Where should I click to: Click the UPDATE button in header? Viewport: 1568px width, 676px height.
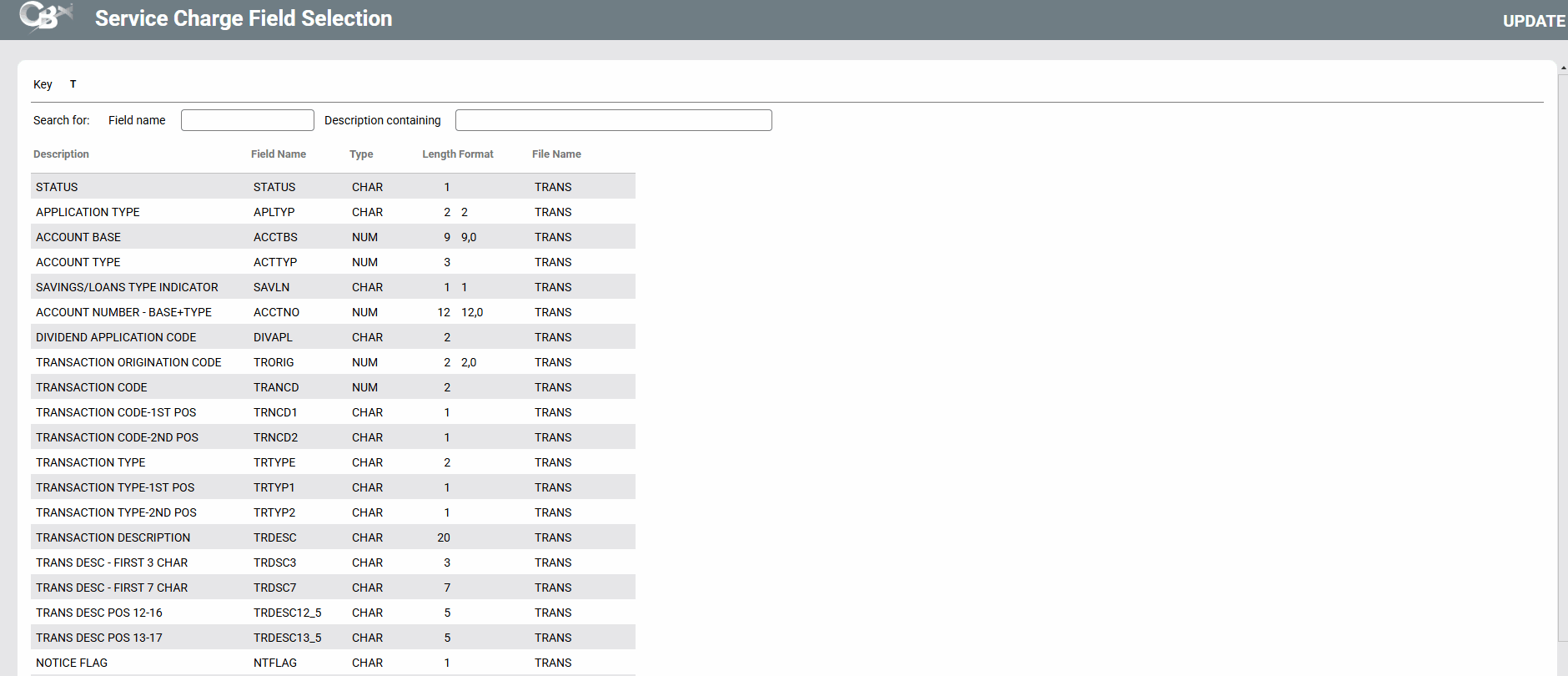click(1533, 21)
